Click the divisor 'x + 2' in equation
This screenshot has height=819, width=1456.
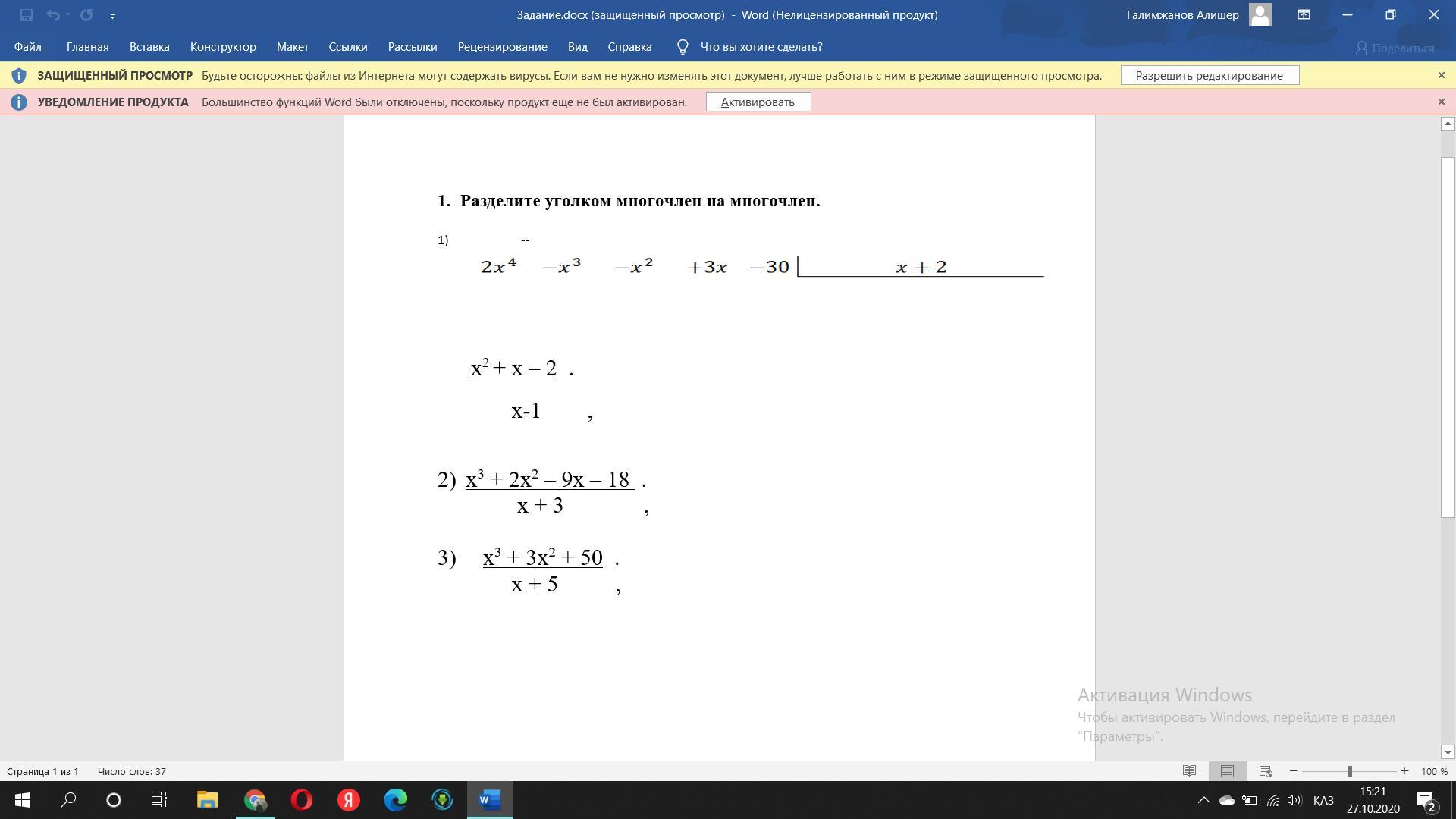coord(921,267)
